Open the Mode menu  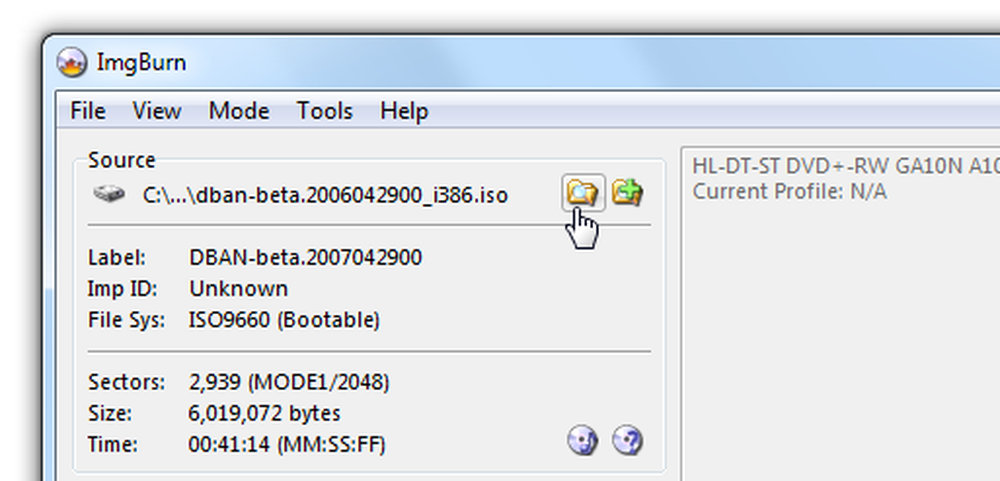coord(239,111)
